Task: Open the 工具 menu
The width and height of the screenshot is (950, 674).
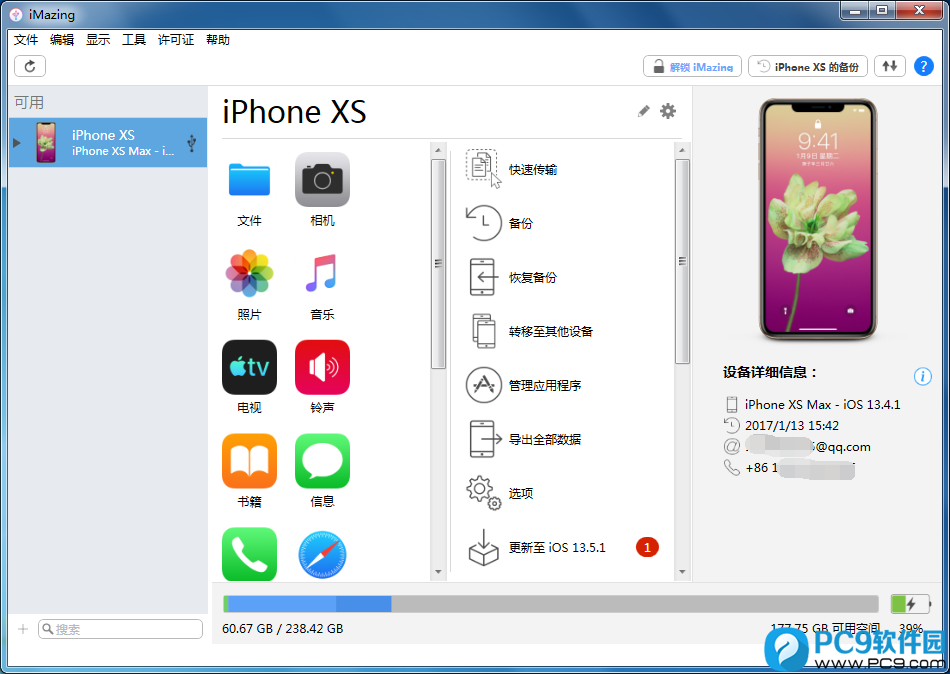Action: (134, 40)
